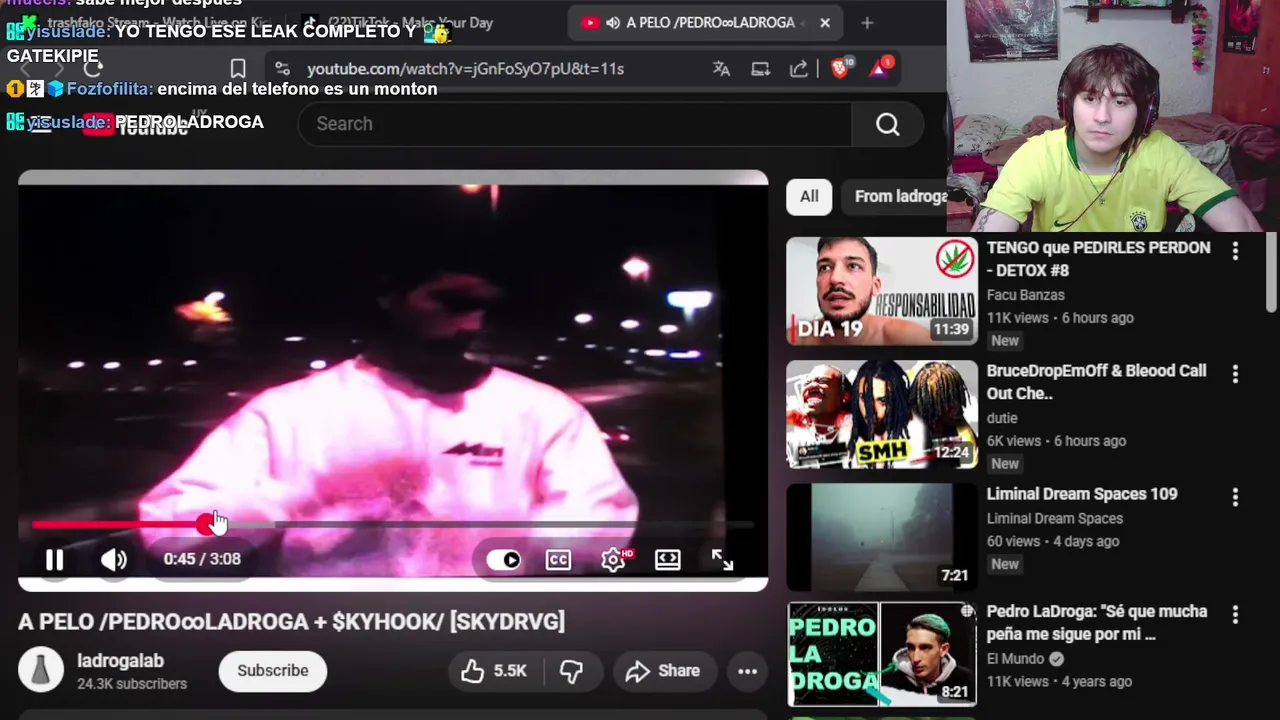
Task: Open the Brave Shields icon
Action: (x=840, y=68)
